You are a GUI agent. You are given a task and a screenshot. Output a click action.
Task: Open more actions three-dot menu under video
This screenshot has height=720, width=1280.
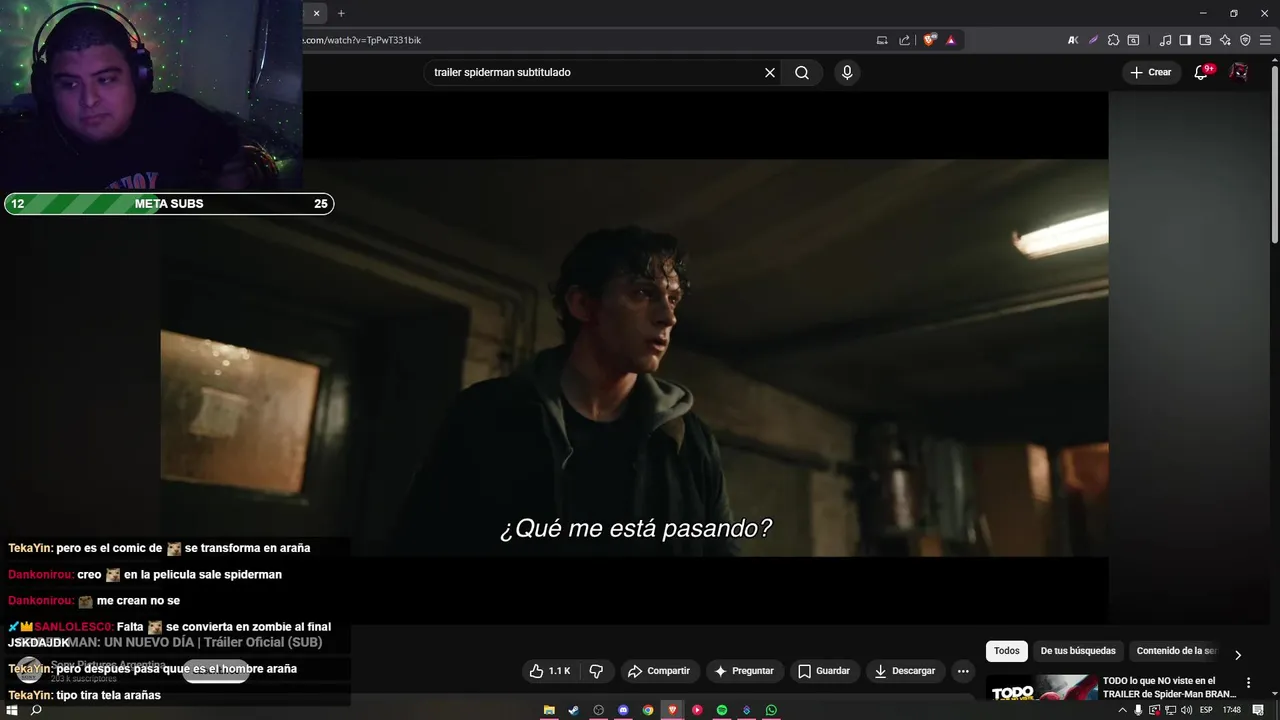(x=963, y=671)
